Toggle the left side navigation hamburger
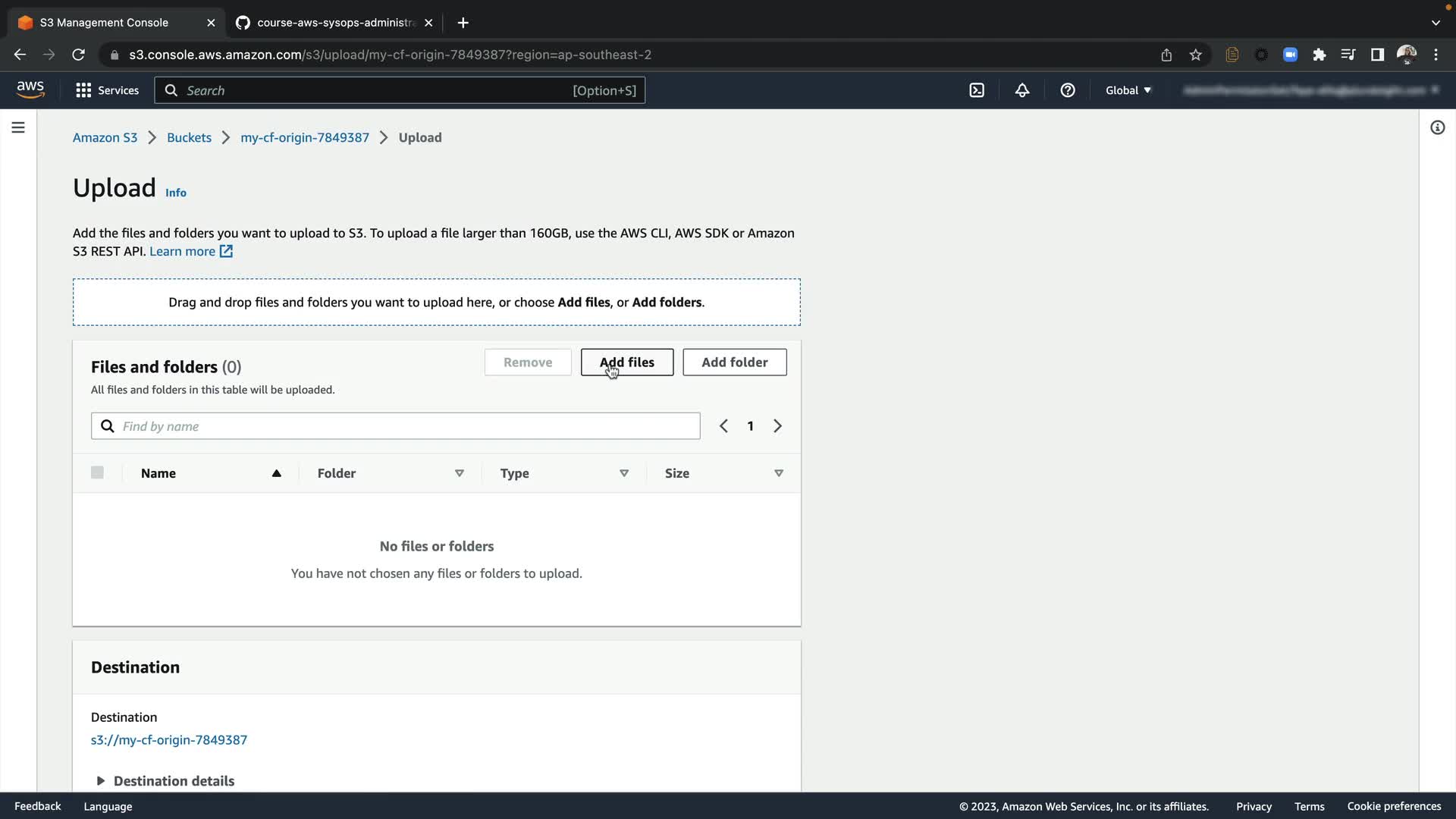Image resolution: width=1456 pixels, height=819 pixels. pos(18,127)
